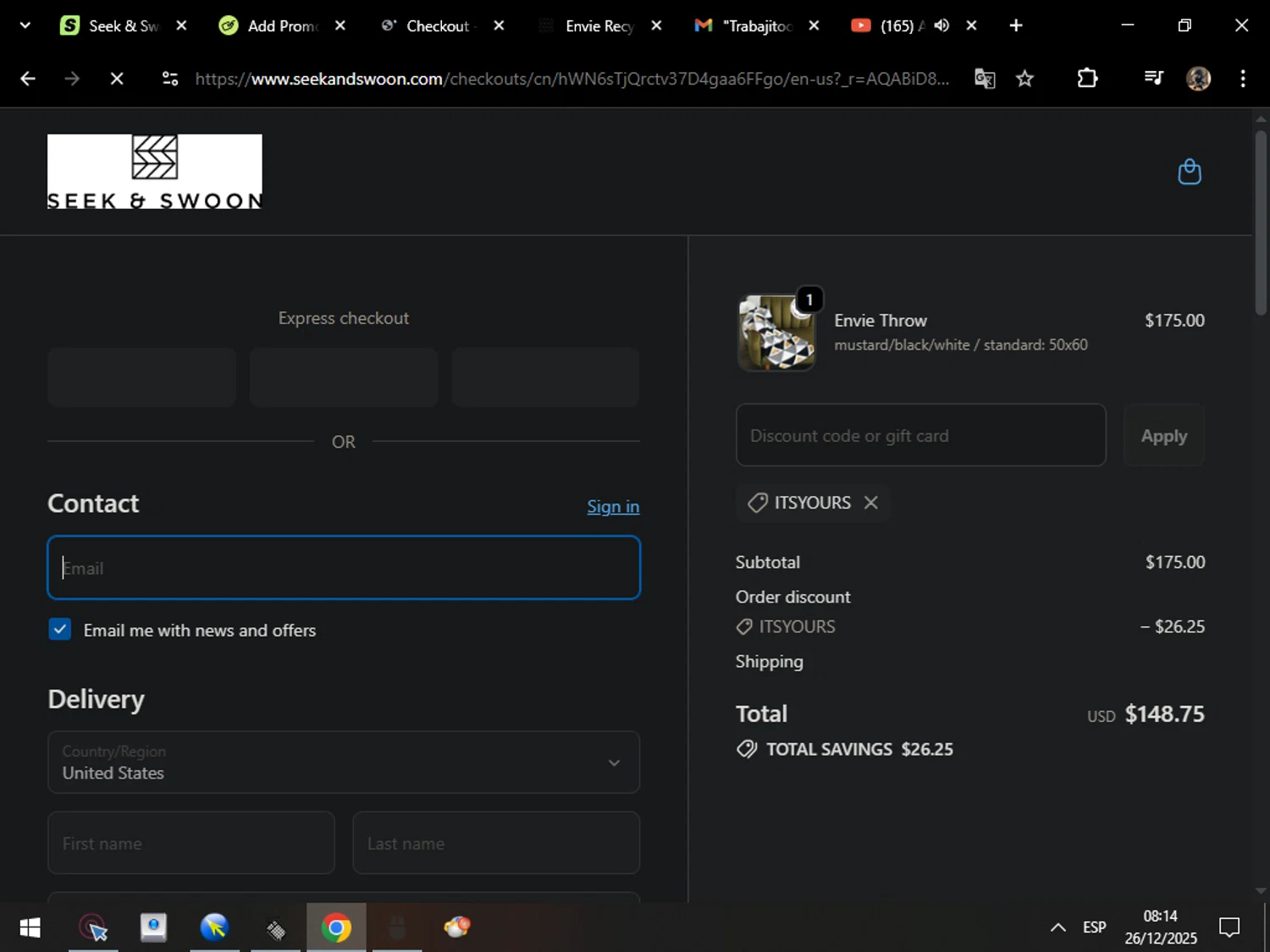
Task: Open the shopping bag cart icon
Action: click(x=1190, y=172)
